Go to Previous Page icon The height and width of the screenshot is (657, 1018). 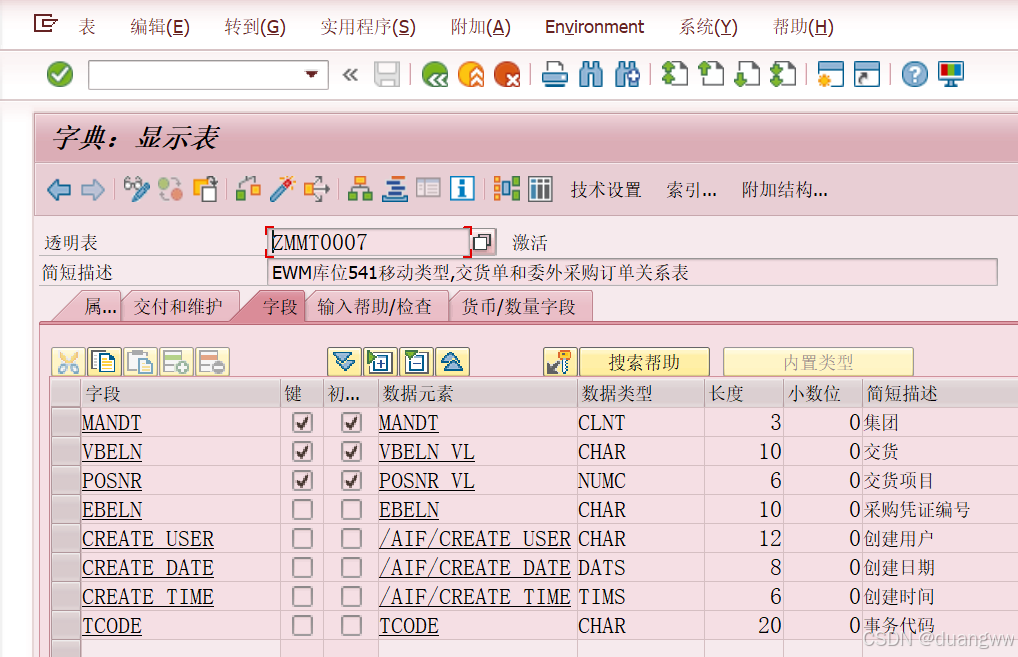pyautogui.click(x=711, y=74)
